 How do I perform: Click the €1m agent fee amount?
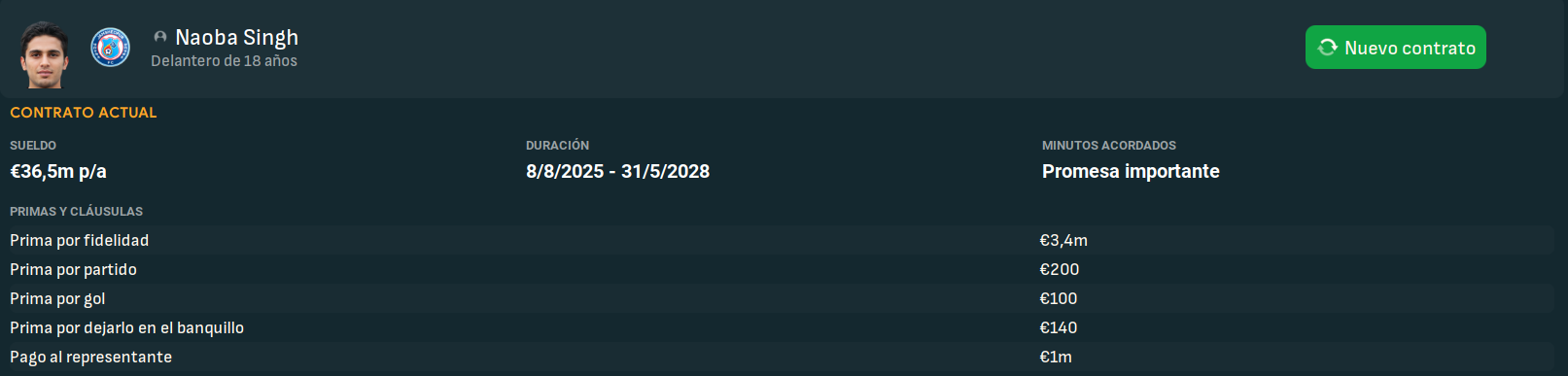pos(1056,357)
